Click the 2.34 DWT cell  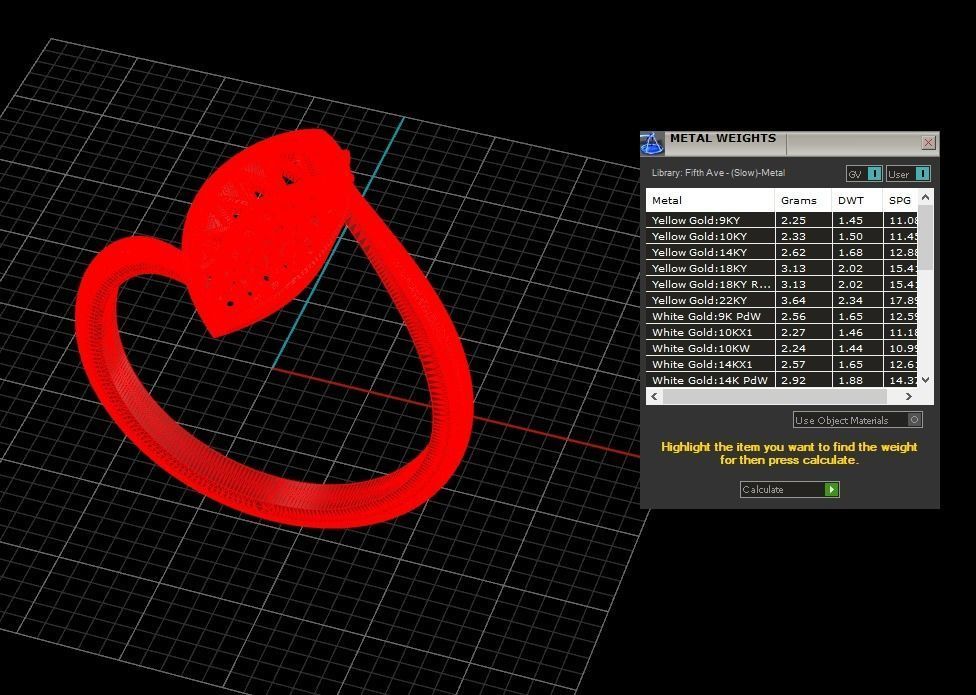(x=857, y=300)
